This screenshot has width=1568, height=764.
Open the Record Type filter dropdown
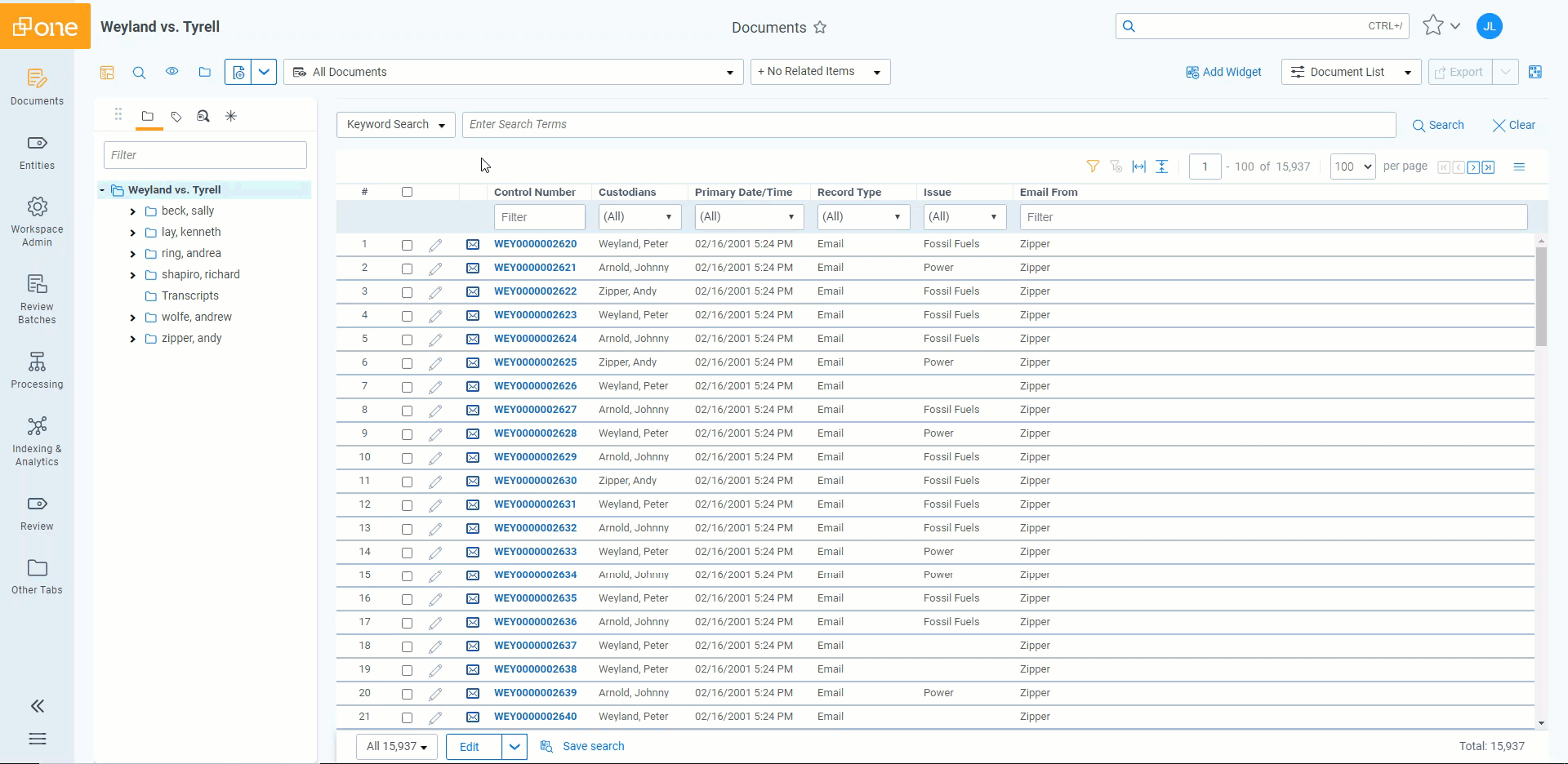863,217
